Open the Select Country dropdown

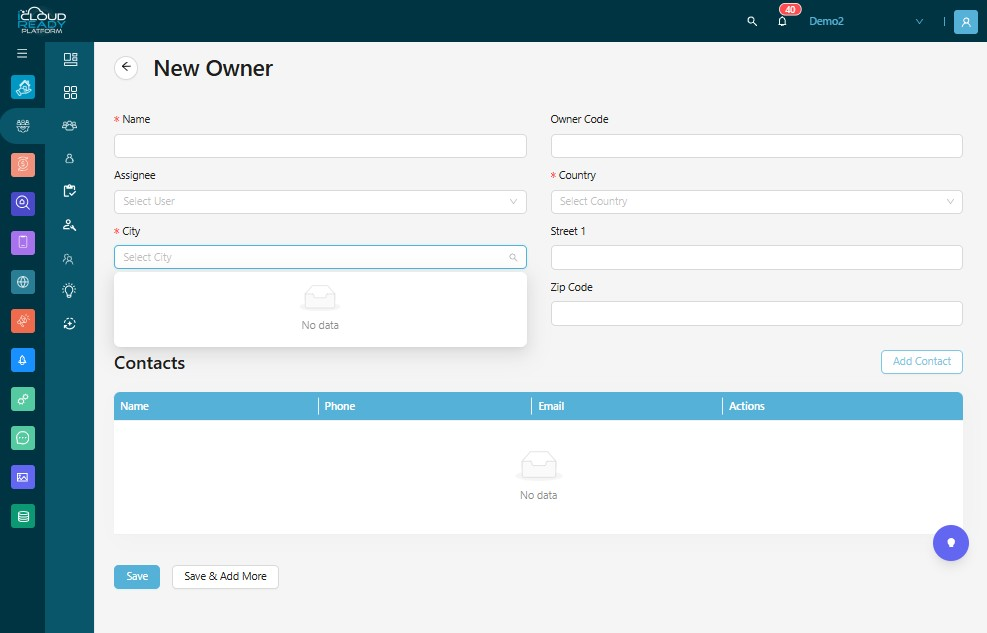(x=756, y=201)
